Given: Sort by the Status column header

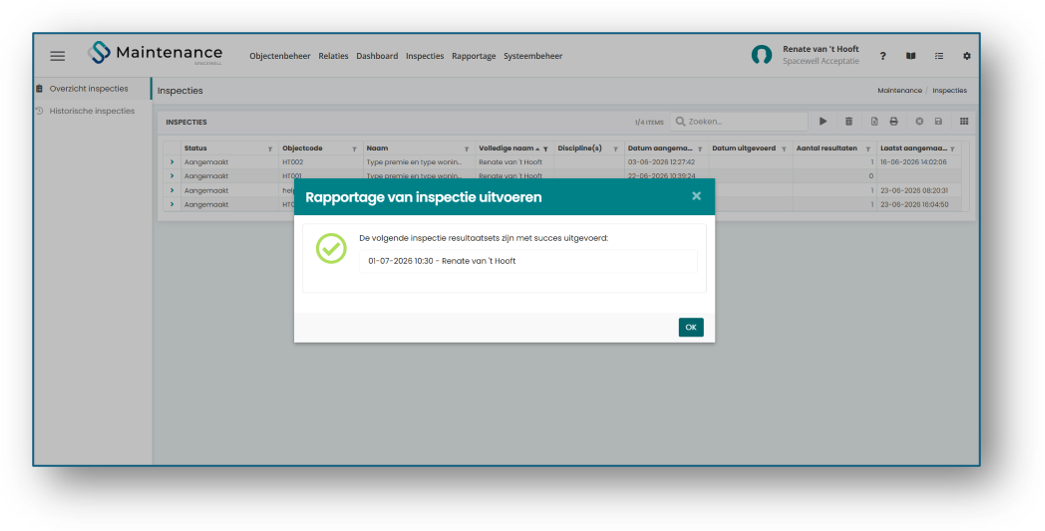Looking at the screenshot, I should [196, 149].
